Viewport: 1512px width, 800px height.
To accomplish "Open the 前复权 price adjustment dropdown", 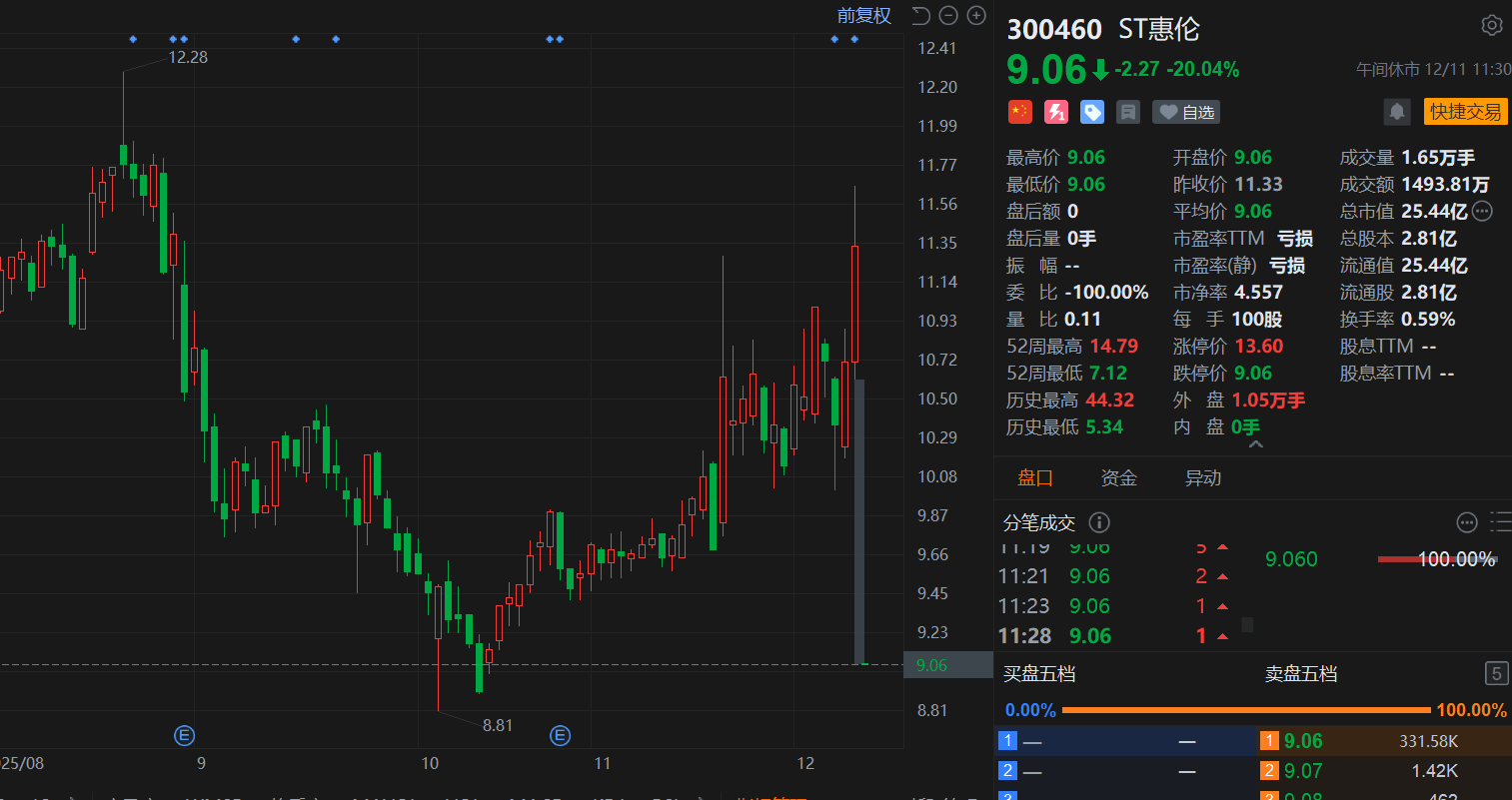I will coord(863,16).
